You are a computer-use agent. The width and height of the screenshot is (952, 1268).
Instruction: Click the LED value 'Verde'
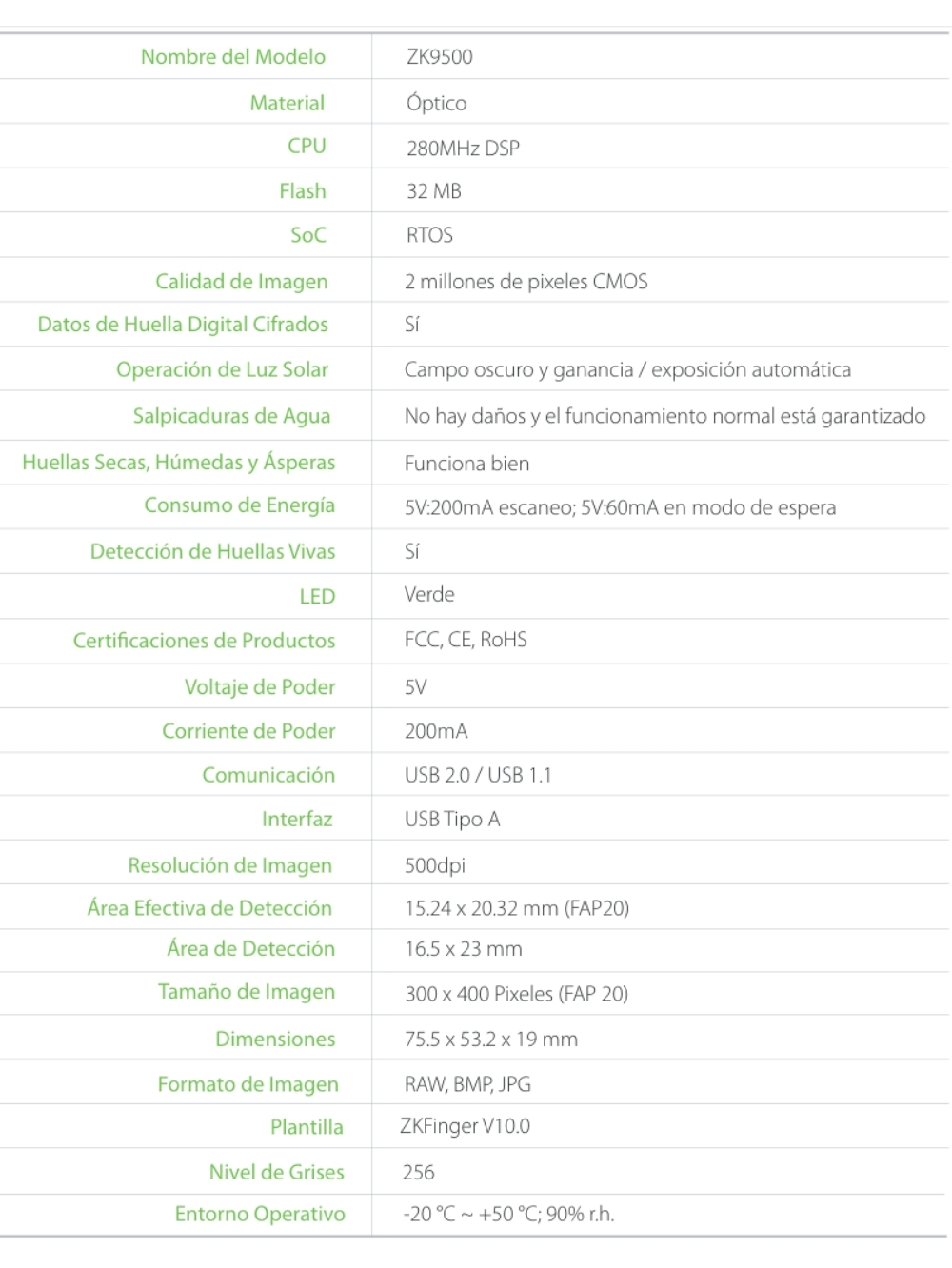(429, 595)
